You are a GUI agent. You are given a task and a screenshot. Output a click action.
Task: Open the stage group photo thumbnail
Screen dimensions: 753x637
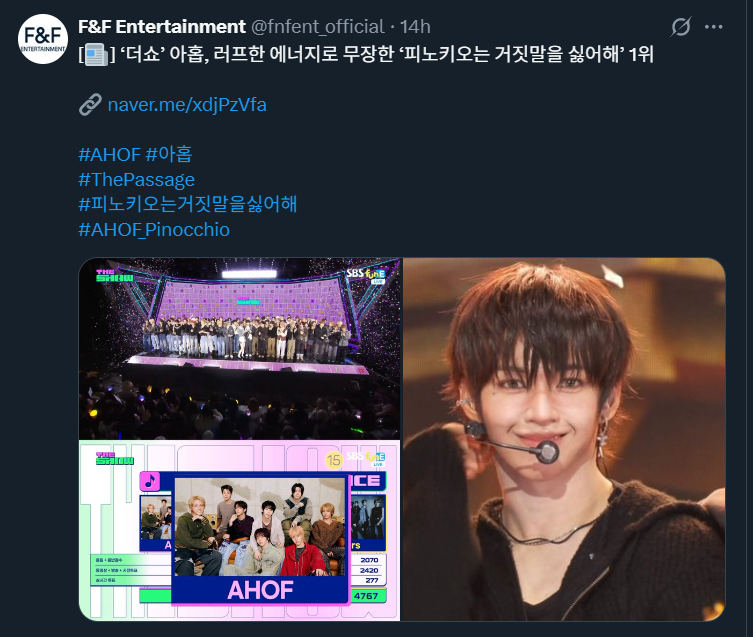(x=239, y=348)
